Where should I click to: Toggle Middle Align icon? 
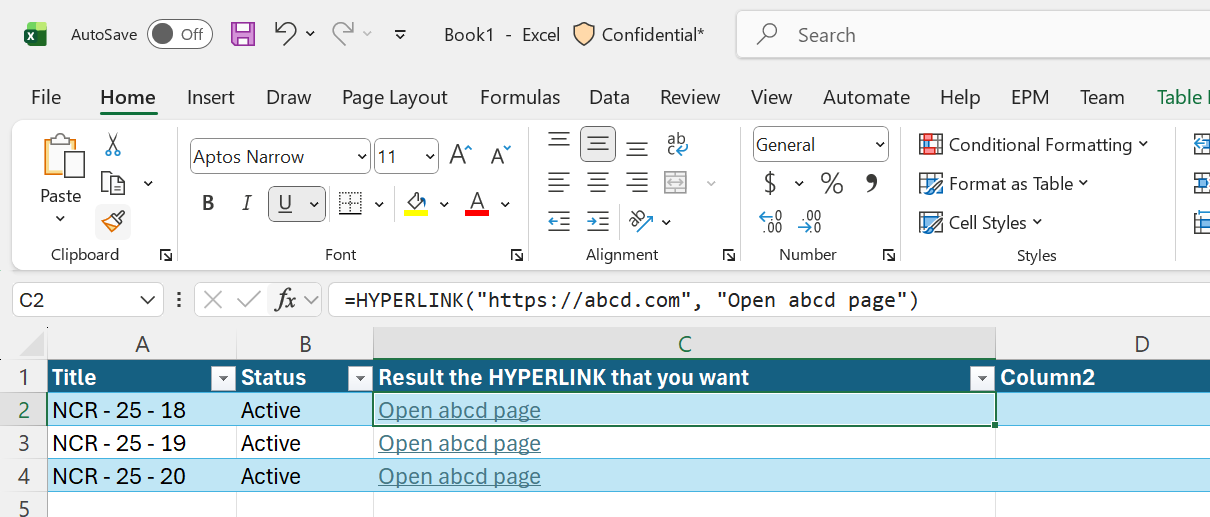[x=598, y=144]
